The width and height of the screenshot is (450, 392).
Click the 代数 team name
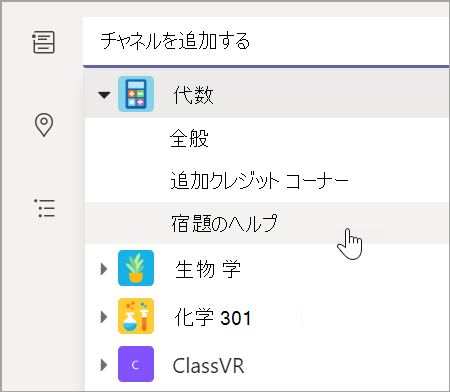[193, 95]
